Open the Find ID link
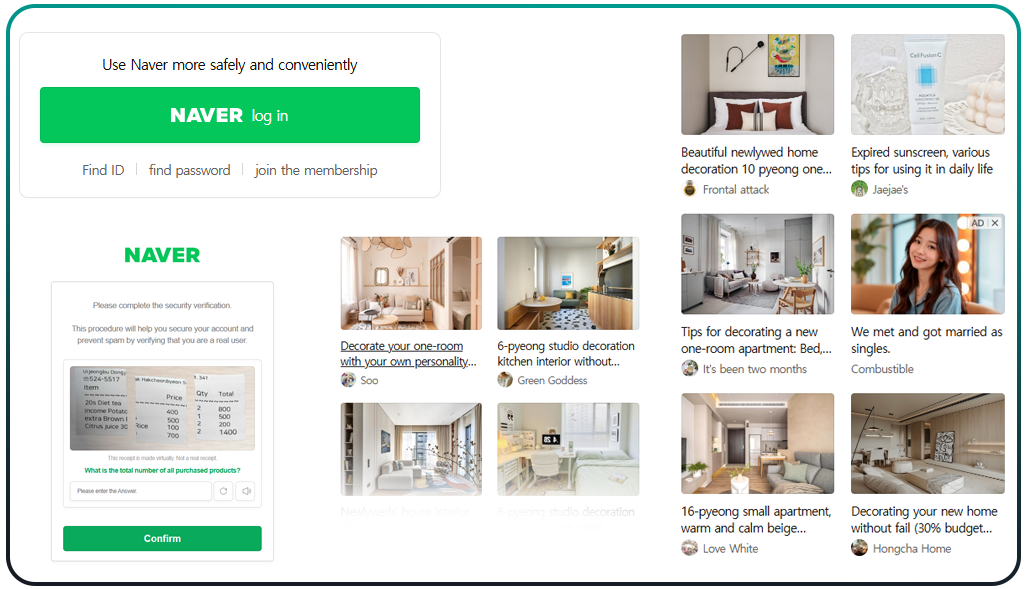Screen dimensions: 1026x589 tap(103, 170)
